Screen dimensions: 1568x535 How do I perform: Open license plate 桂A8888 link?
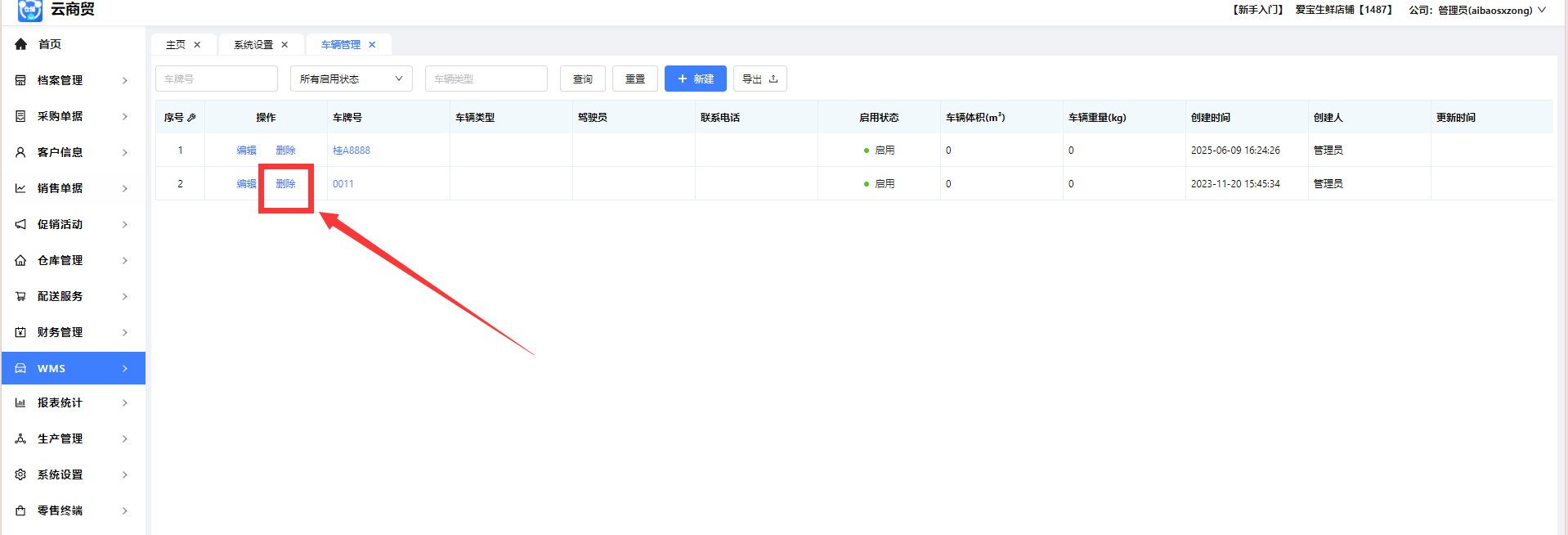tap(352, 151)
